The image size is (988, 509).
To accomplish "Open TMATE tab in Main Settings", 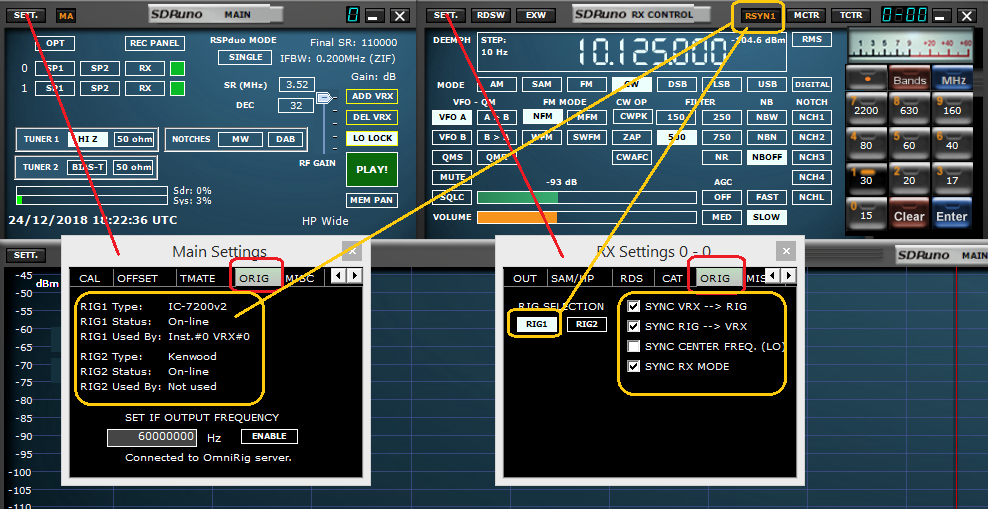I will click(197, 278).
